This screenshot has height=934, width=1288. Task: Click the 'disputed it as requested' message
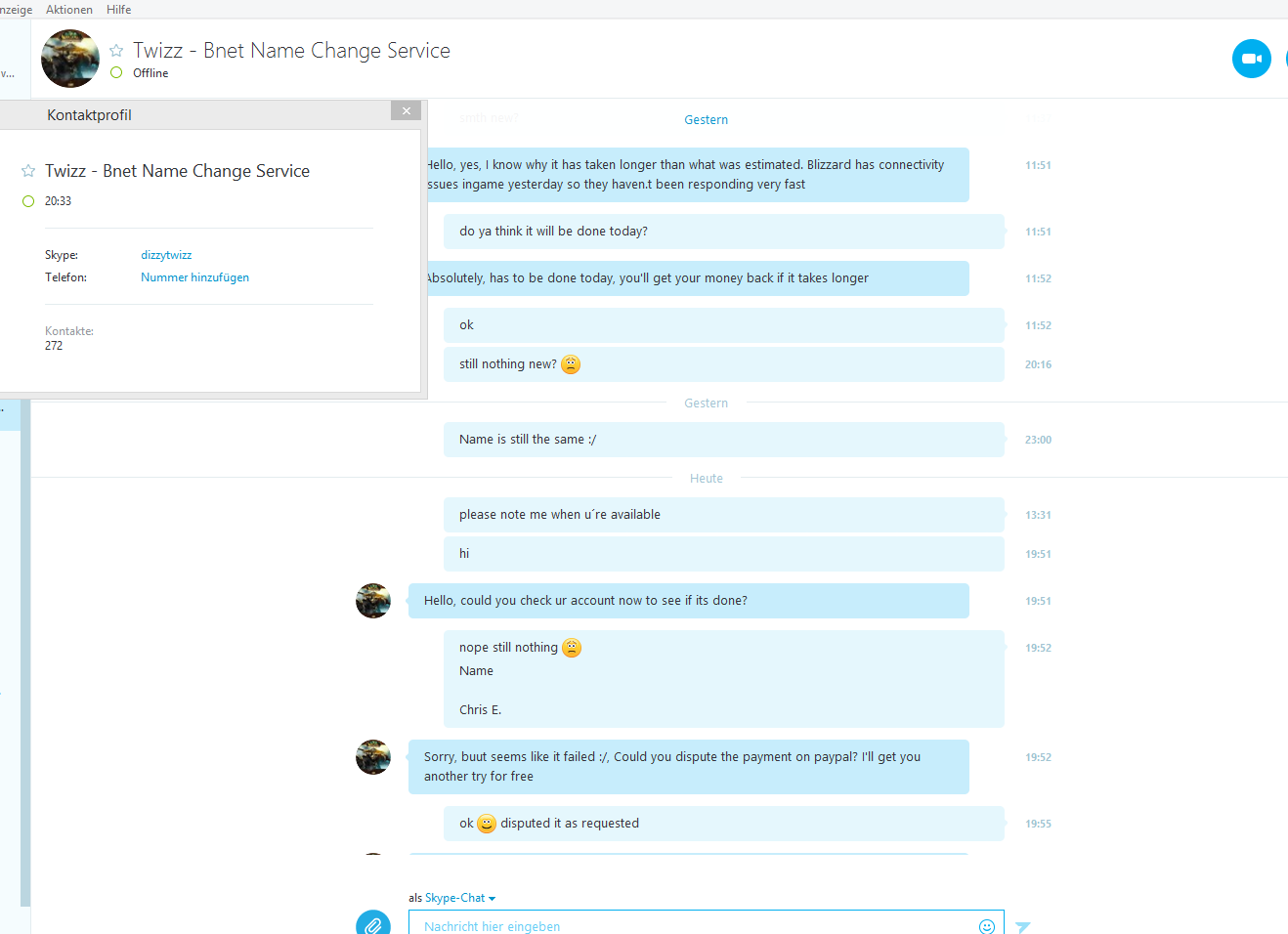pyautogui.click(x=724, y=824)
